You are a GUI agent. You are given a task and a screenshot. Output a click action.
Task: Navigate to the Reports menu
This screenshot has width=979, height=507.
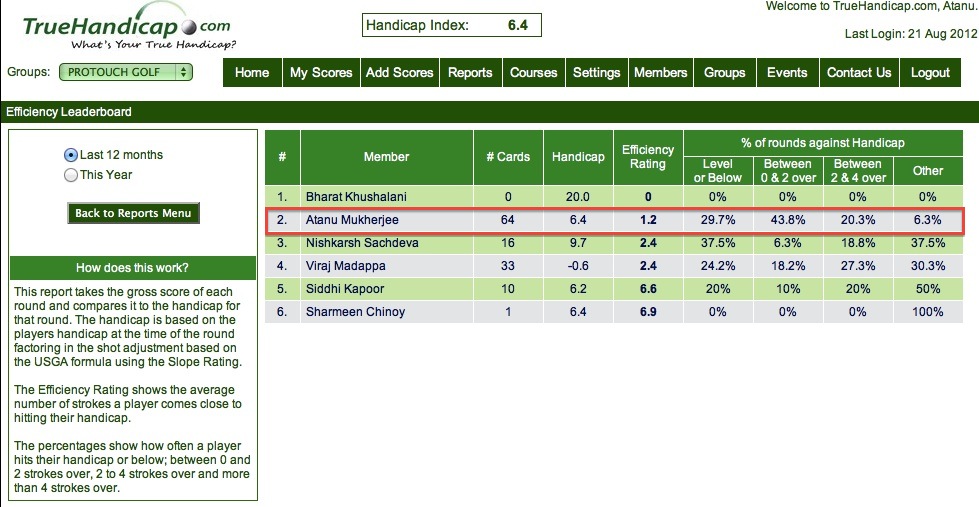click(x=470, y=73)
